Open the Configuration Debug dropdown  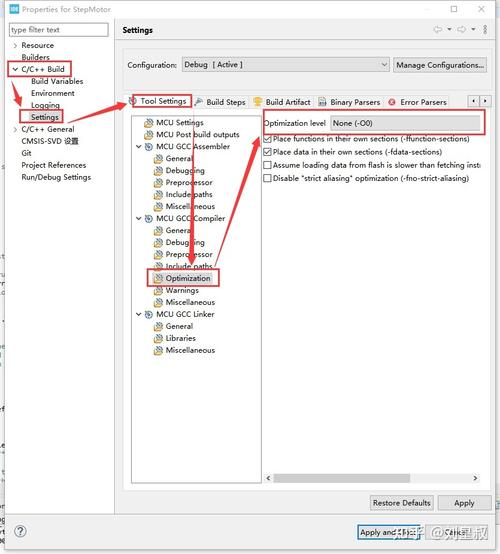286,65
